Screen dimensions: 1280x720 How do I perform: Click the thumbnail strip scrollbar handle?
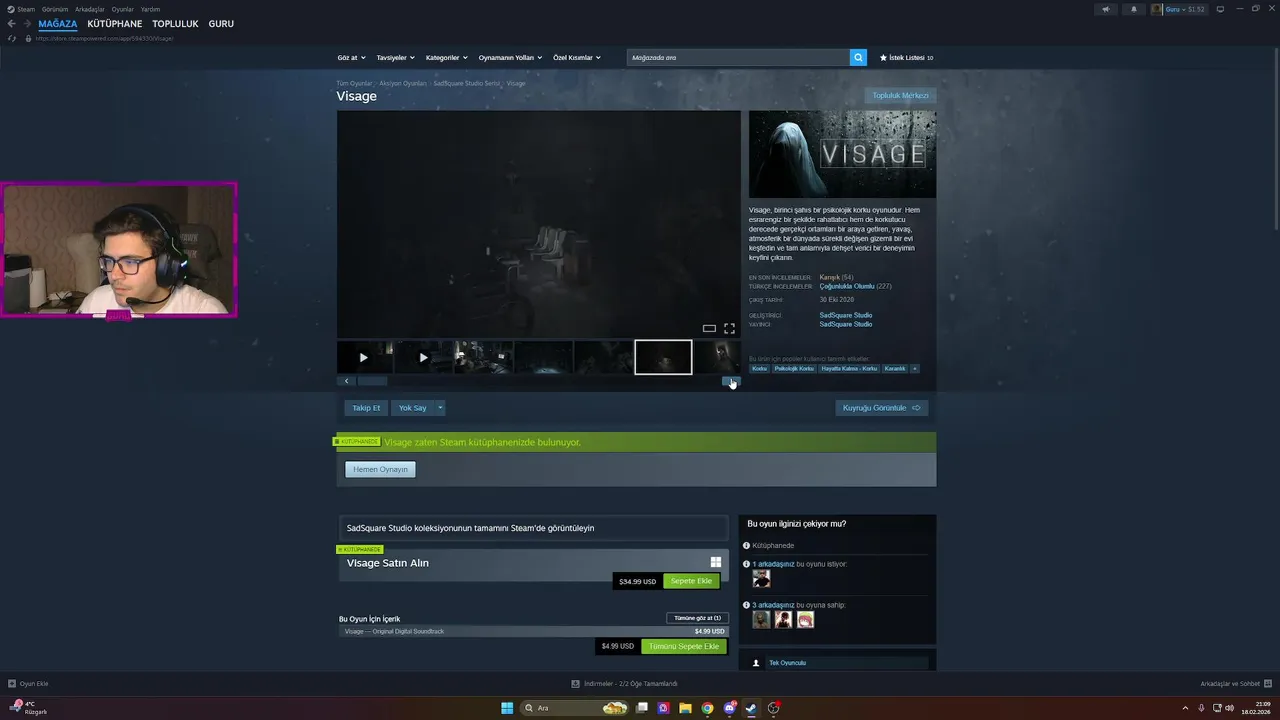[372, 381]
